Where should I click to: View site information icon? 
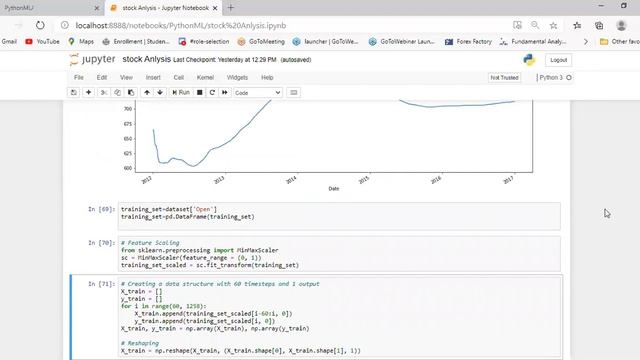tap(65, 25)
